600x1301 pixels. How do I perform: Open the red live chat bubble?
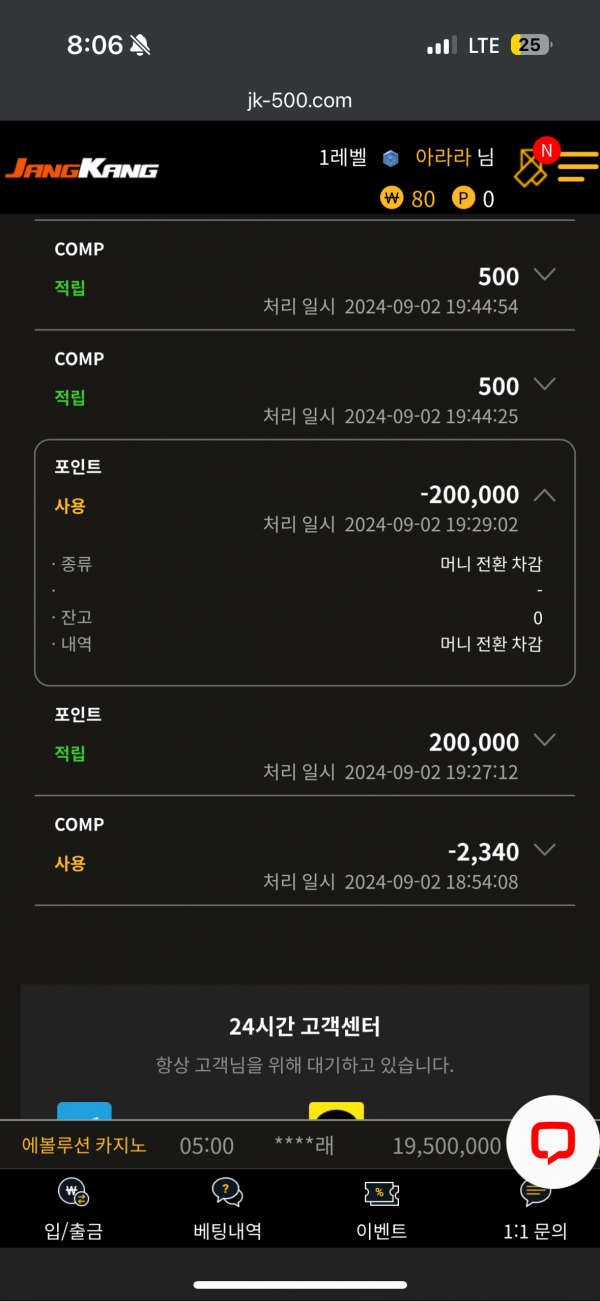[x=552, y=1142]
